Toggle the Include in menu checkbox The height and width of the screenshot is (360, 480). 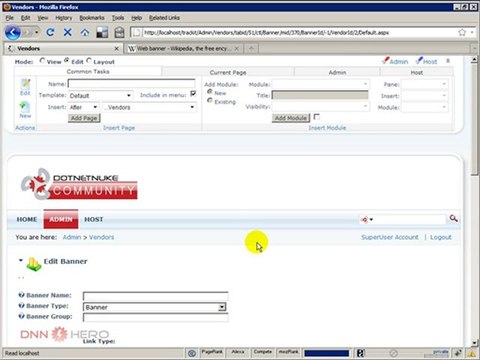click(x=193, y=94)
